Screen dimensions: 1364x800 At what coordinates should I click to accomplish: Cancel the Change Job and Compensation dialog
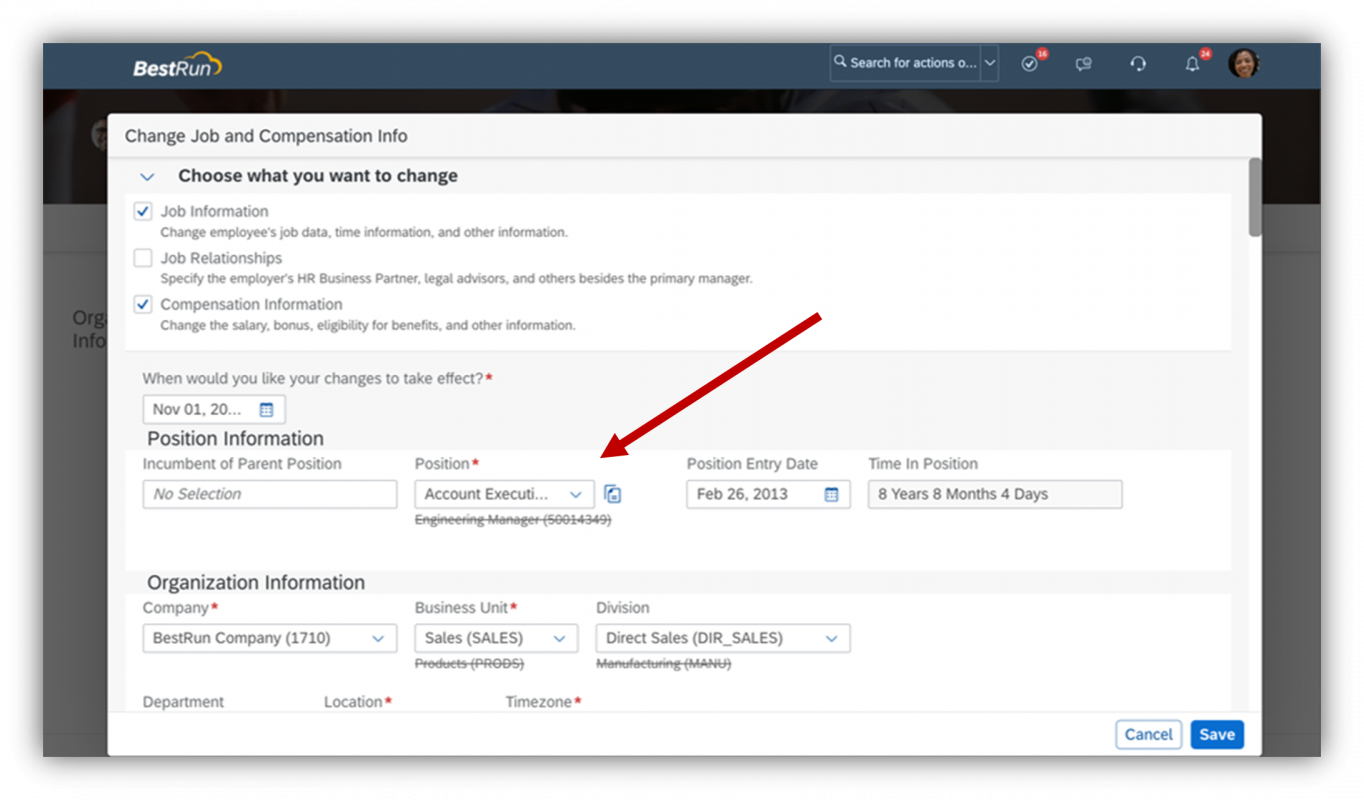pyautogui.click(x=1148, y=734)
